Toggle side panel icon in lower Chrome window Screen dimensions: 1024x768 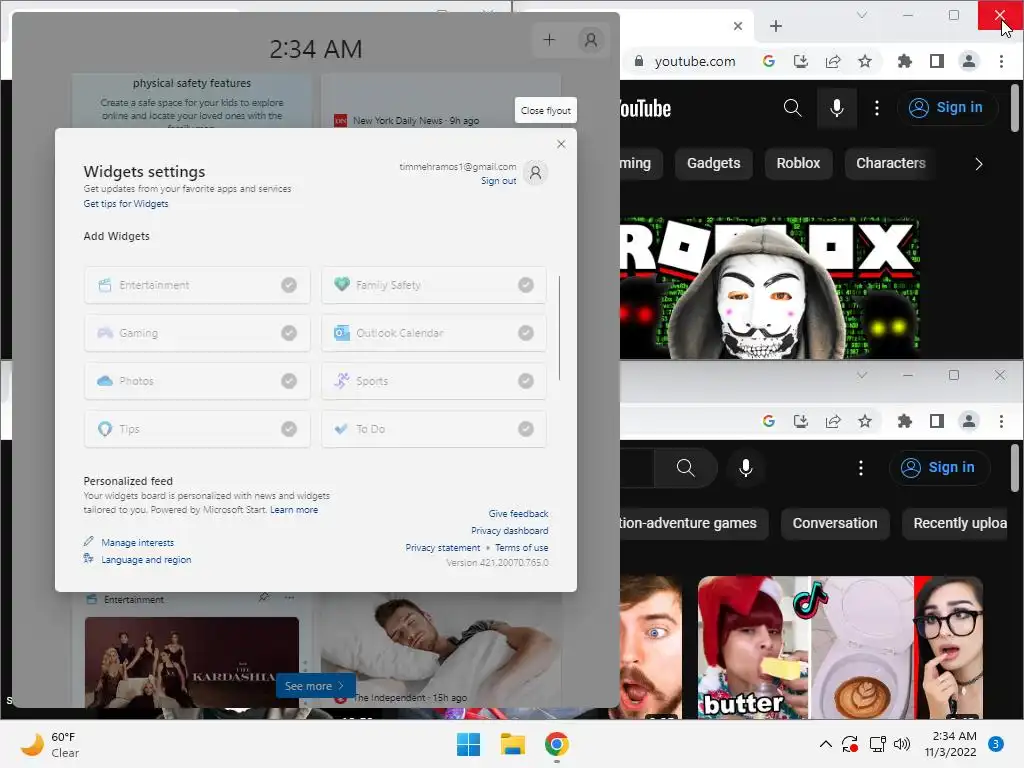click(936, 421)
